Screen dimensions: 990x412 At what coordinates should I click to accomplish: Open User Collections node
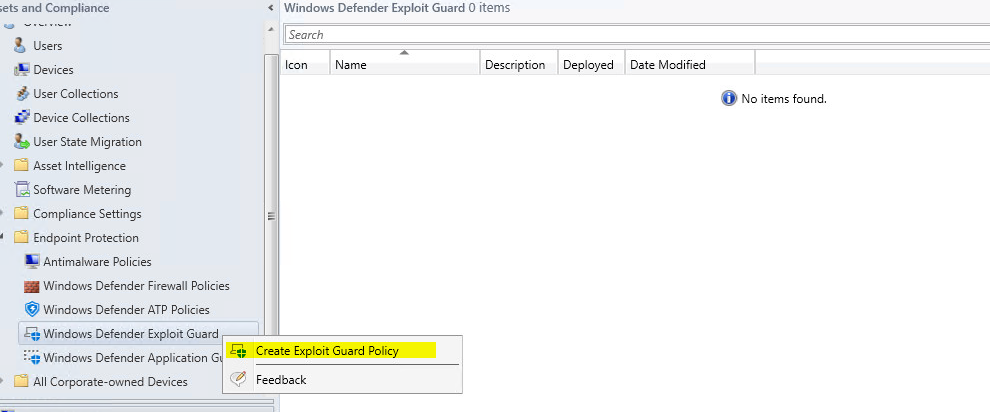point(76,93)
